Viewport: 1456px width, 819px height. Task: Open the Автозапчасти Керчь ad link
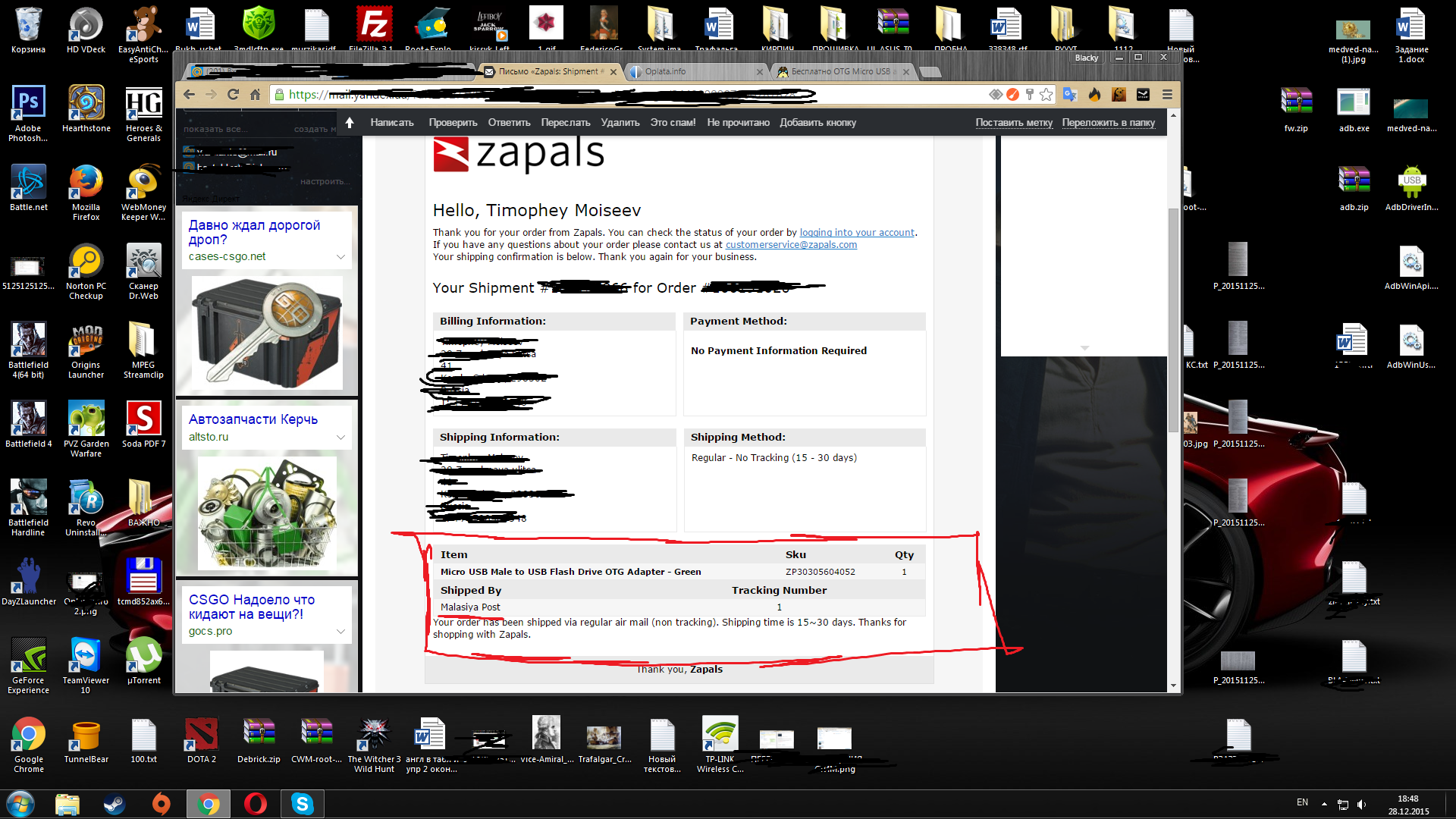click(253, 419)
